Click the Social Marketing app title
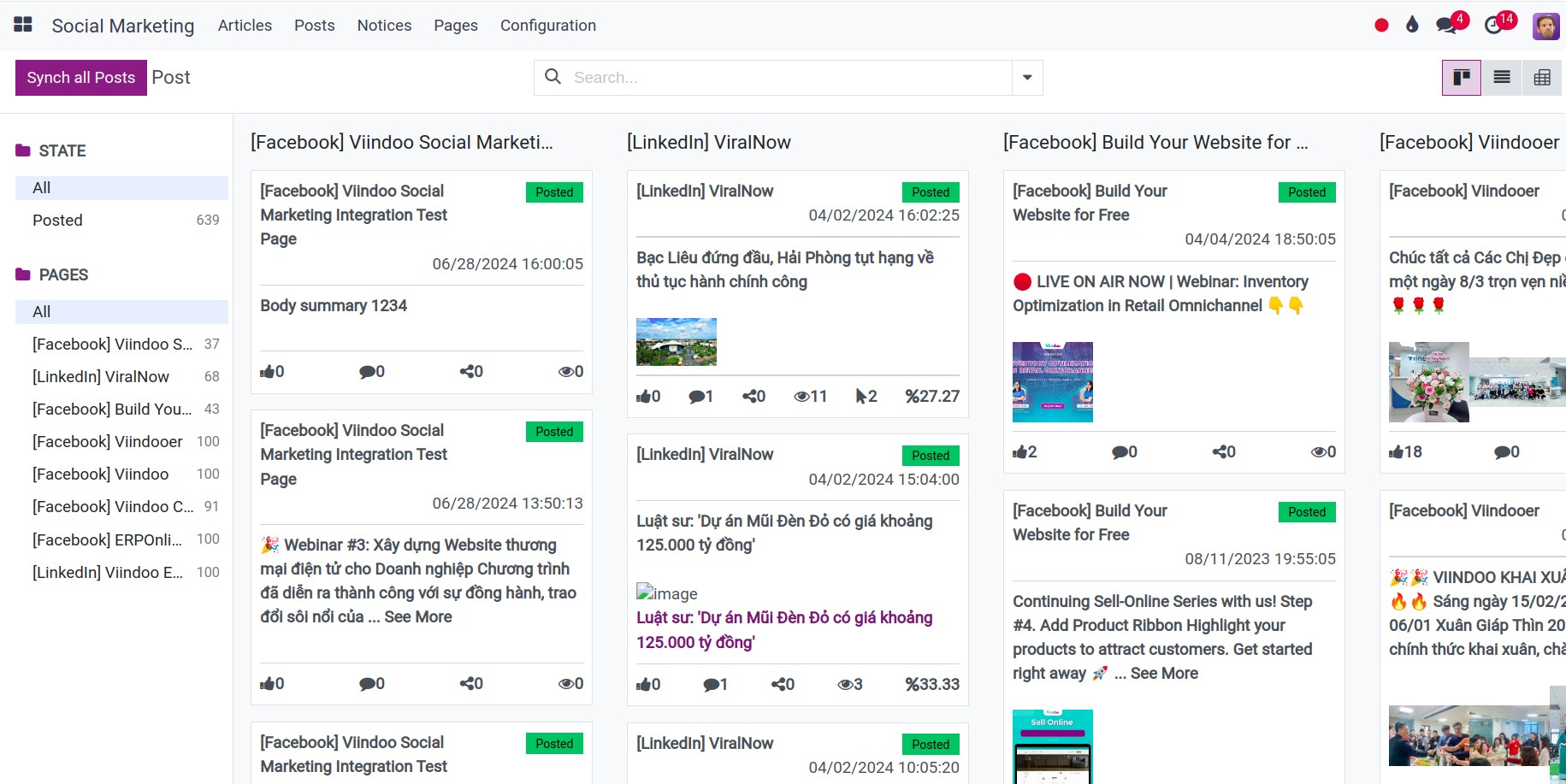 click(123, 26)
